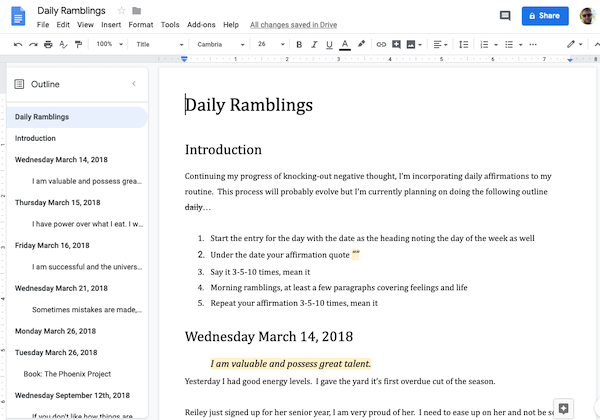Toggle underline formatting
This screenshot has height=420, width=600.
(x=329, y=44)
